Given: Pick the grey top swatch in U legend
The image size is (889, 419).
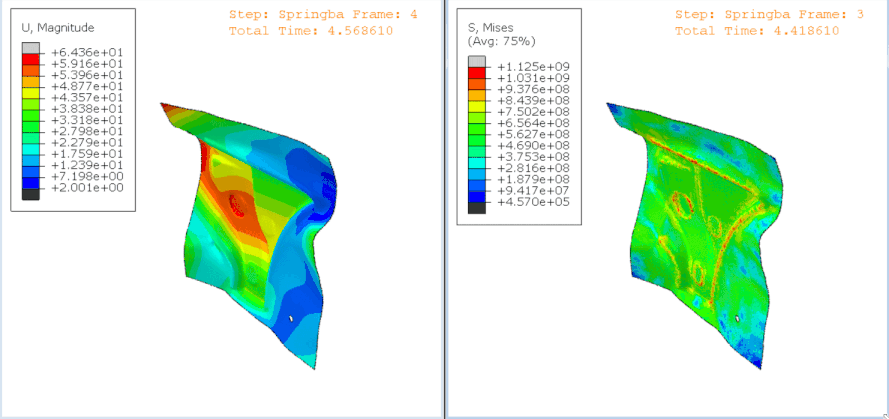Looking at the screenshot, I should click(31, 48).
